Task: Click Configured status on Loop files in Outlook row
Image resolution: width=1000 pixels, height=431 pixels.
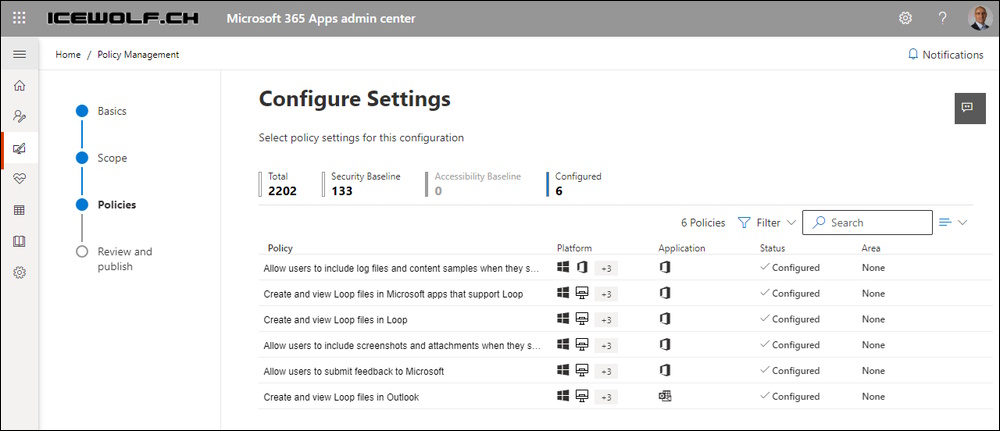Action: pyautogui.click(x=790, y=397)
